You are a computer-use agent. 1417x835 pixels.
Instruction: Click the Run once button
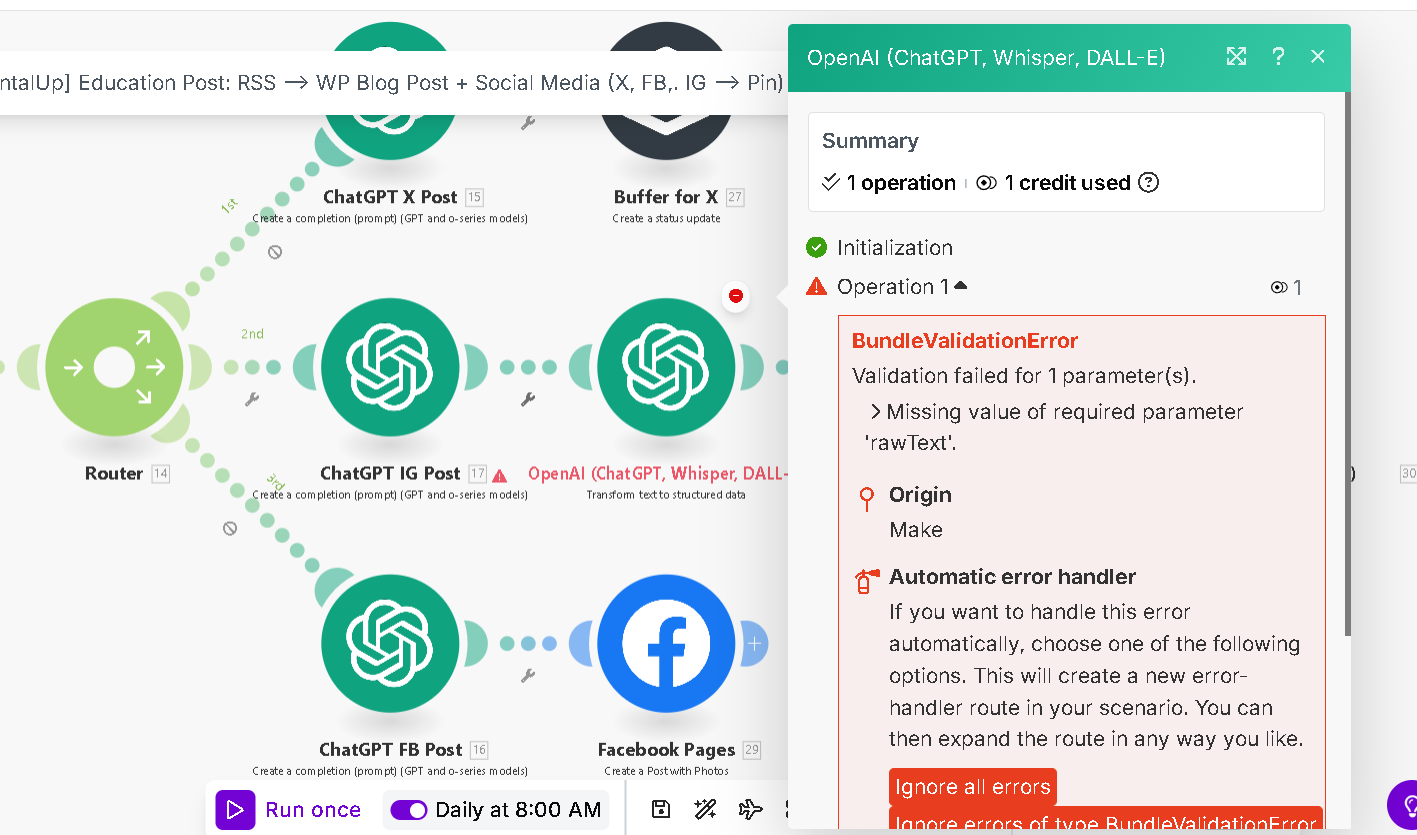coord(291,809)
